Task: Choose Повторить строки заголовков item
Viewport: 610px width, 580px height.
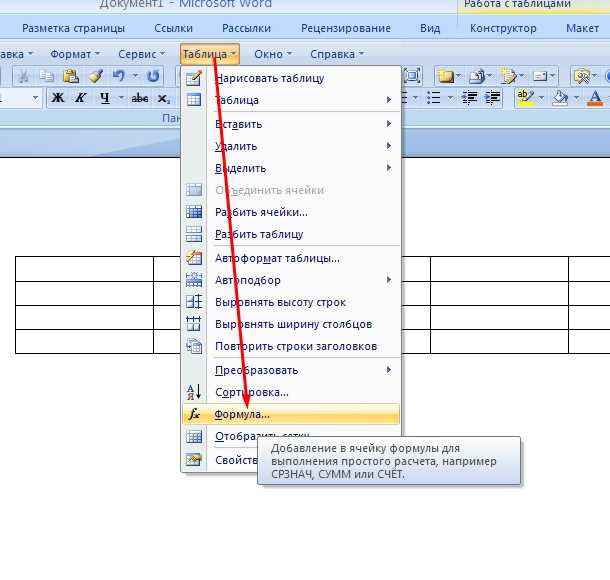Action: coord(291,346)
